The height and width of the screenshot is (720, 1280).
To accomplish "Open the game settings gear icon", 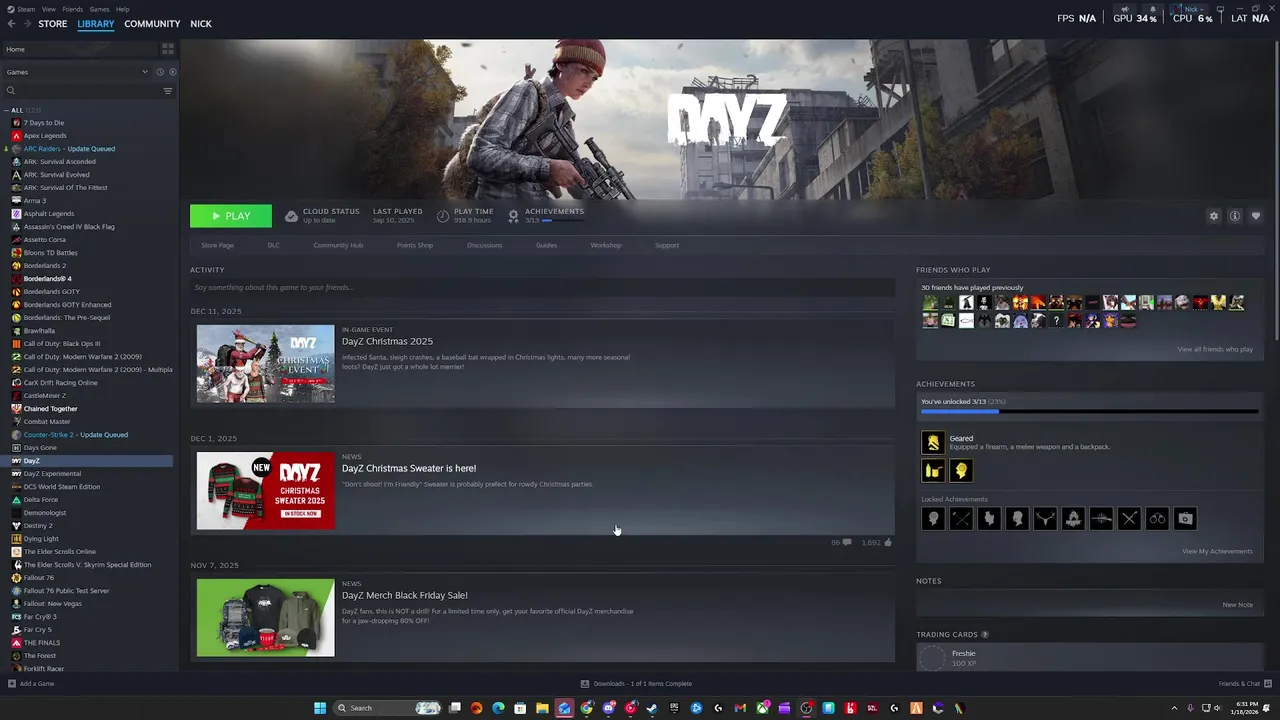I will click(1214, 216).
